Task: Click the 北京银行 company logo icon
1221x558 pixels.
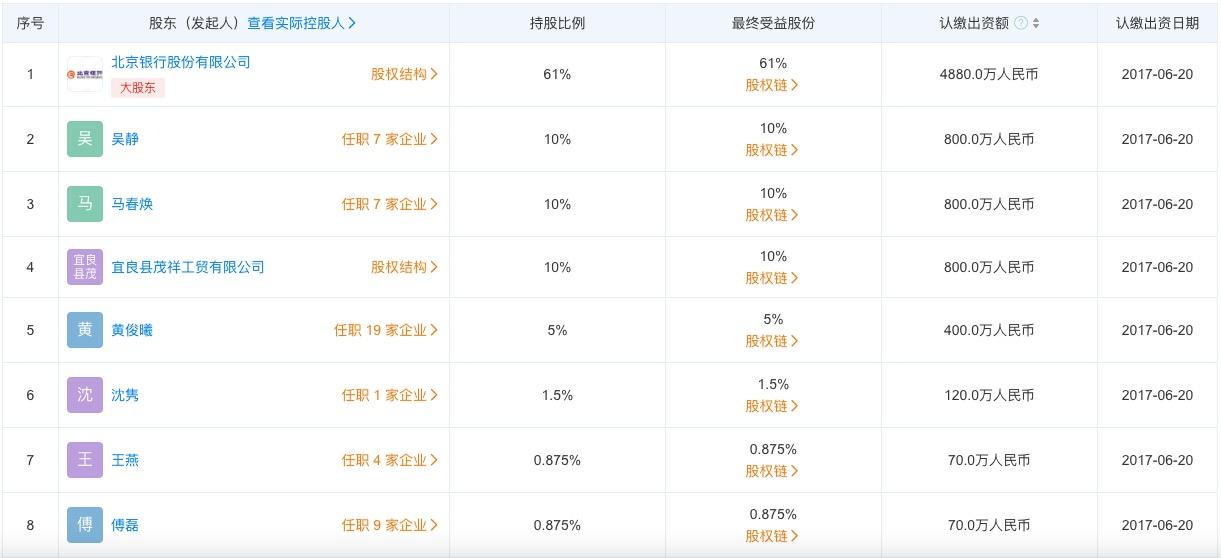Action: point(85,74)
